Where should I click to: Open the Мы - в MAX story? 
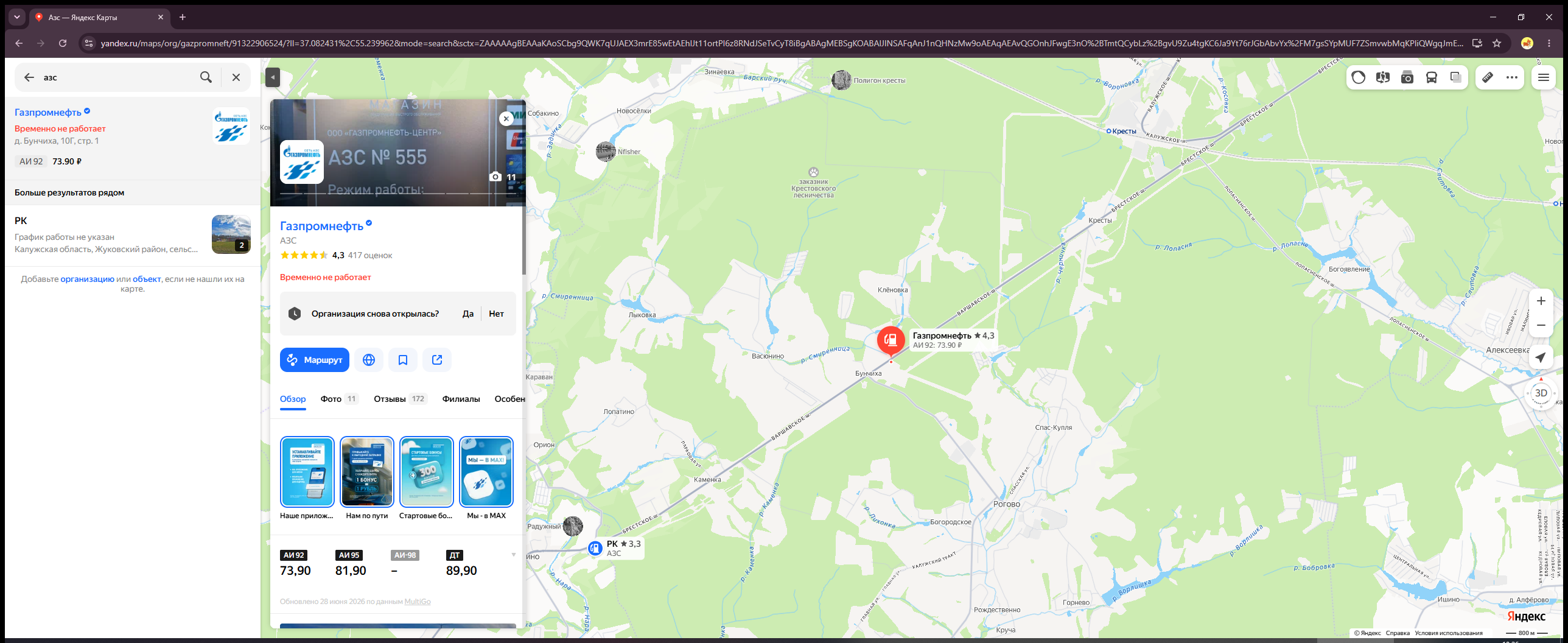point(486,472)
